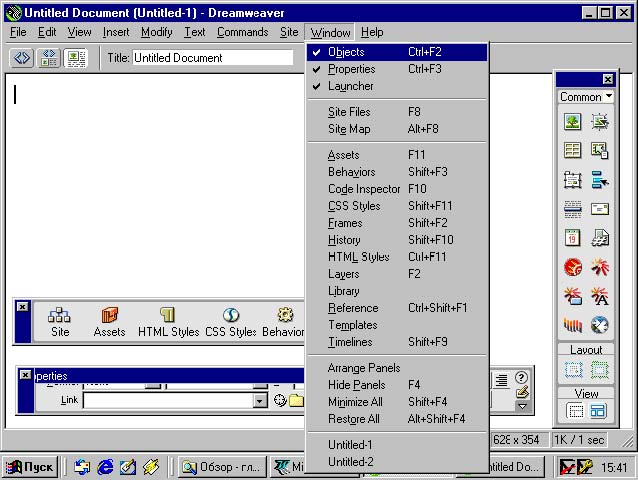Insert Generator icon in Objects panel
Screen dimensions: 638x480
600,325
